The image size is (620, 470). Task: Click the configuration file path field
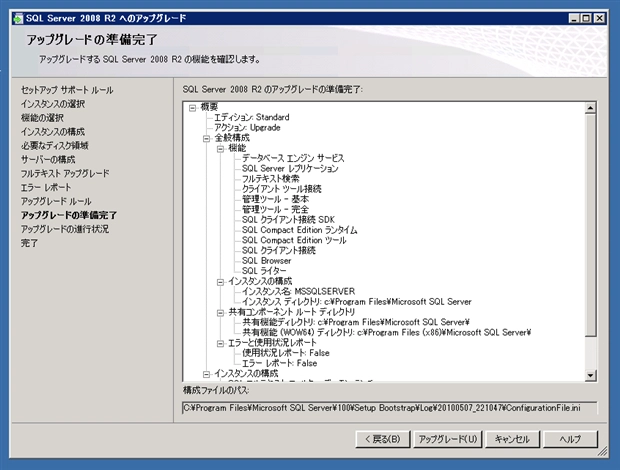(x=390, y=408)
